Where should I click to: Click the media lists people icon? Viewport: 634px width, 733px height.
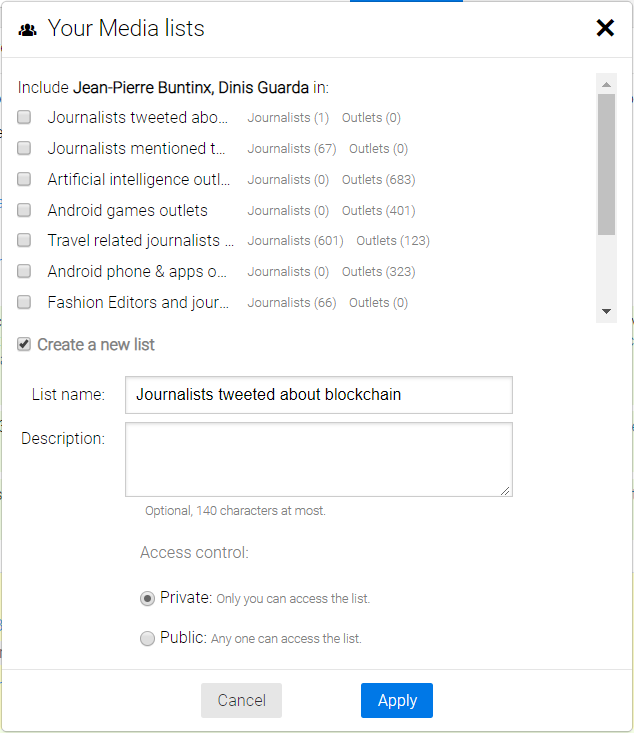(28, 30)
